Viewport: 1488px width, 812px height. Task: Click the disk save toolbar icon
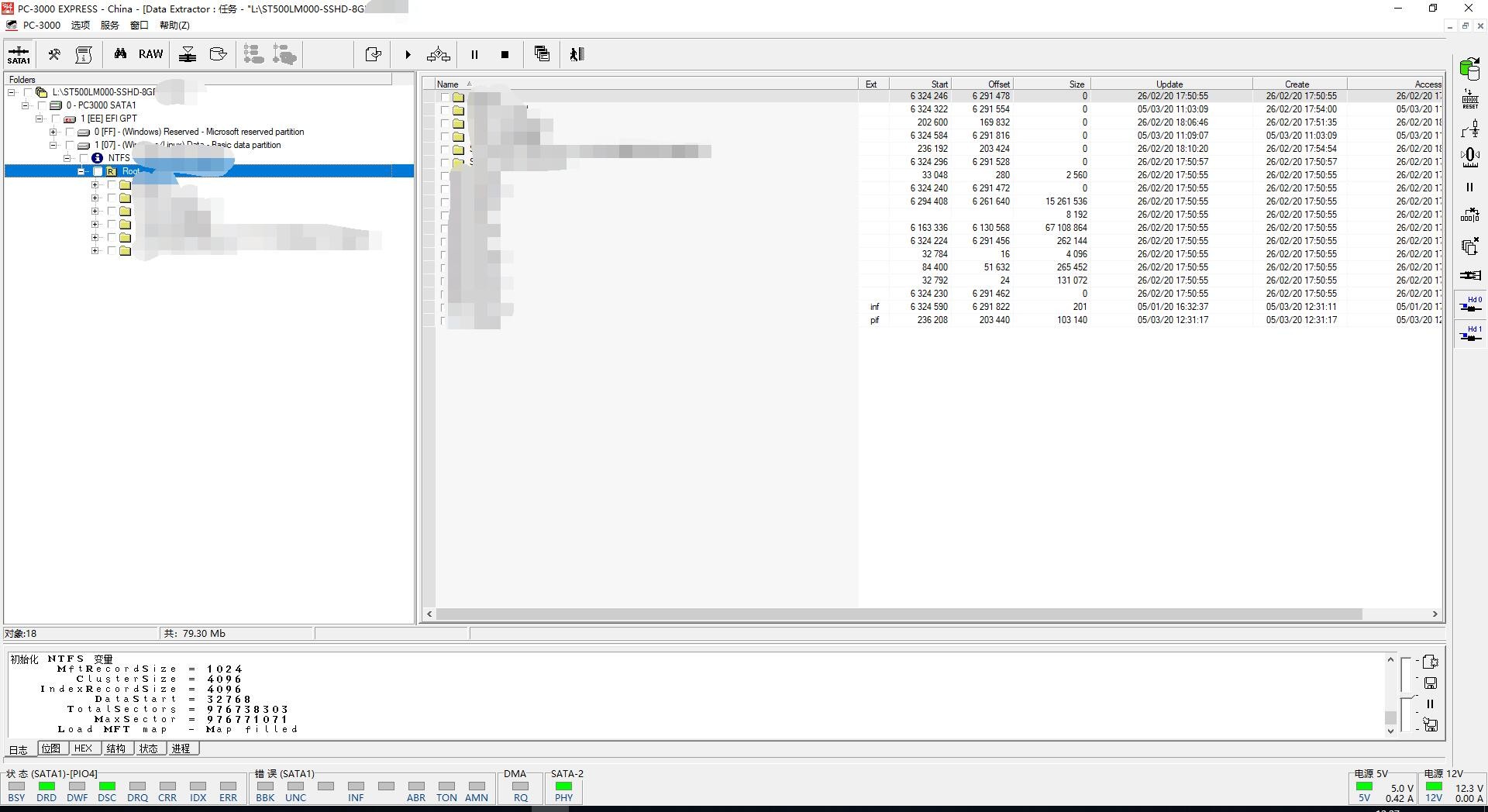[219, 54]
